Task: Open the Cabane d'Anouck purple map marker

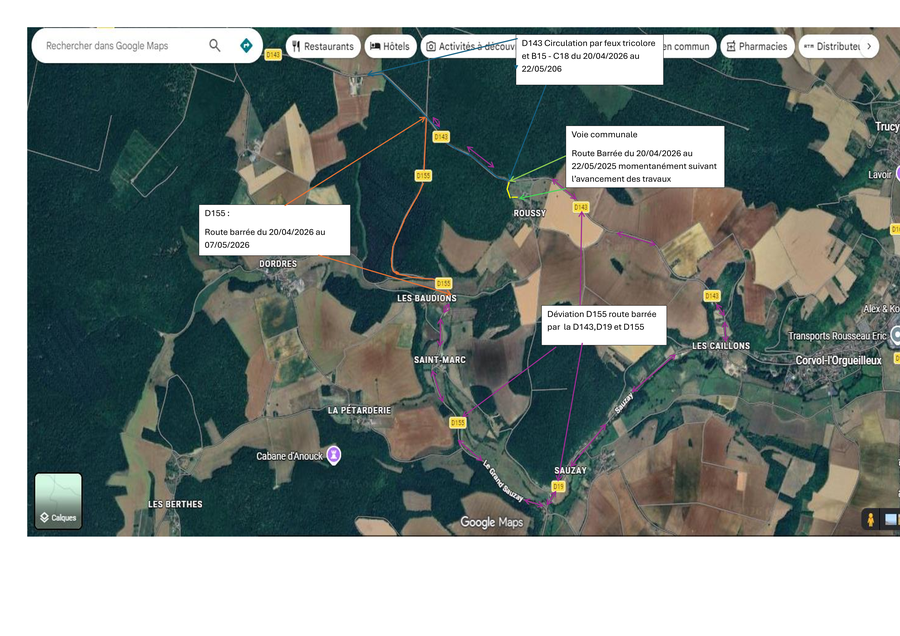Action: pos(334,455)
